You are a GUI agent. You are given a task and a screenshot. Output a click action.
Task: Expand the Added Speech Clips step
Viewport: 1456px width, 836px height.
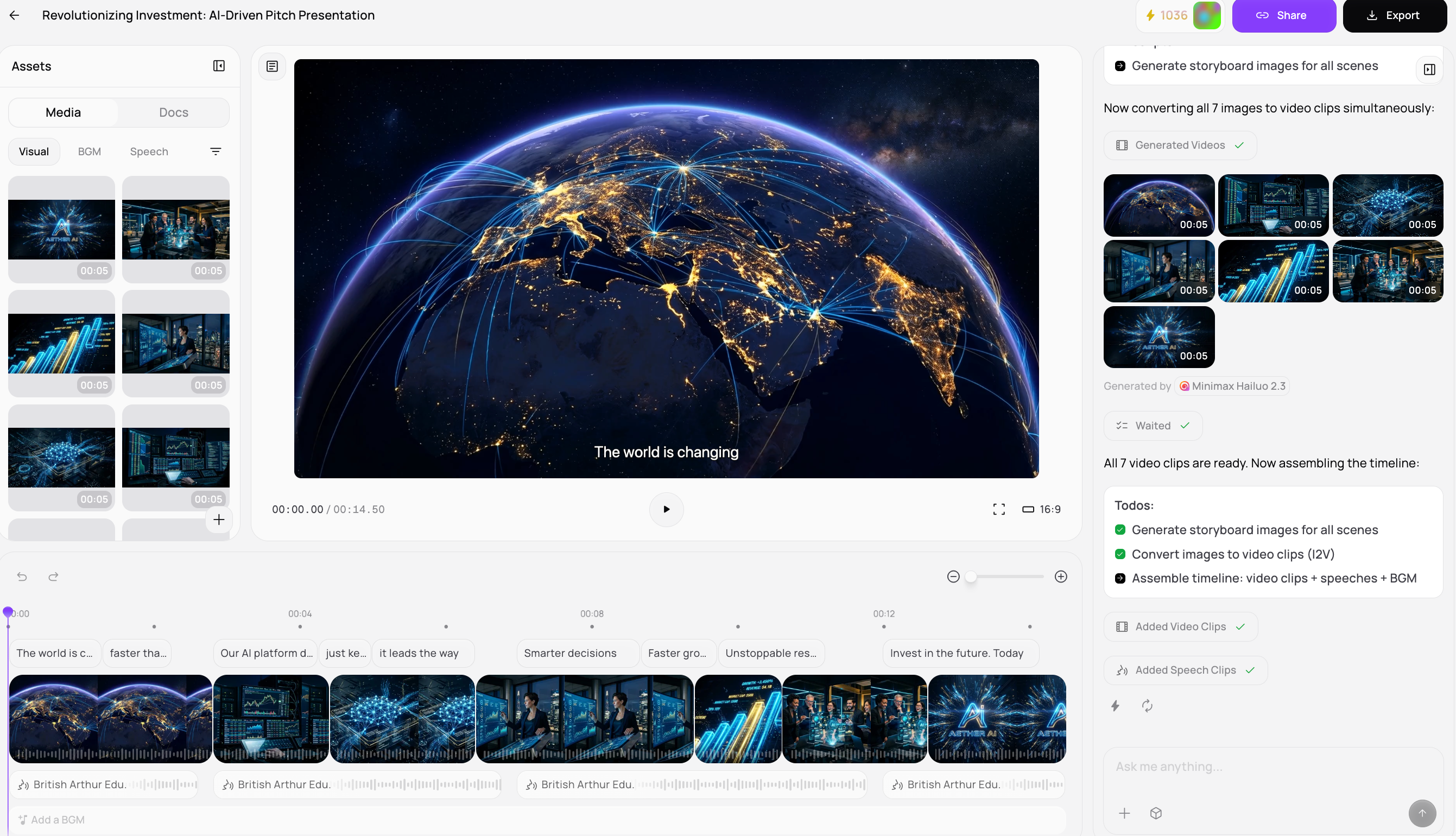coord(1185,670)
